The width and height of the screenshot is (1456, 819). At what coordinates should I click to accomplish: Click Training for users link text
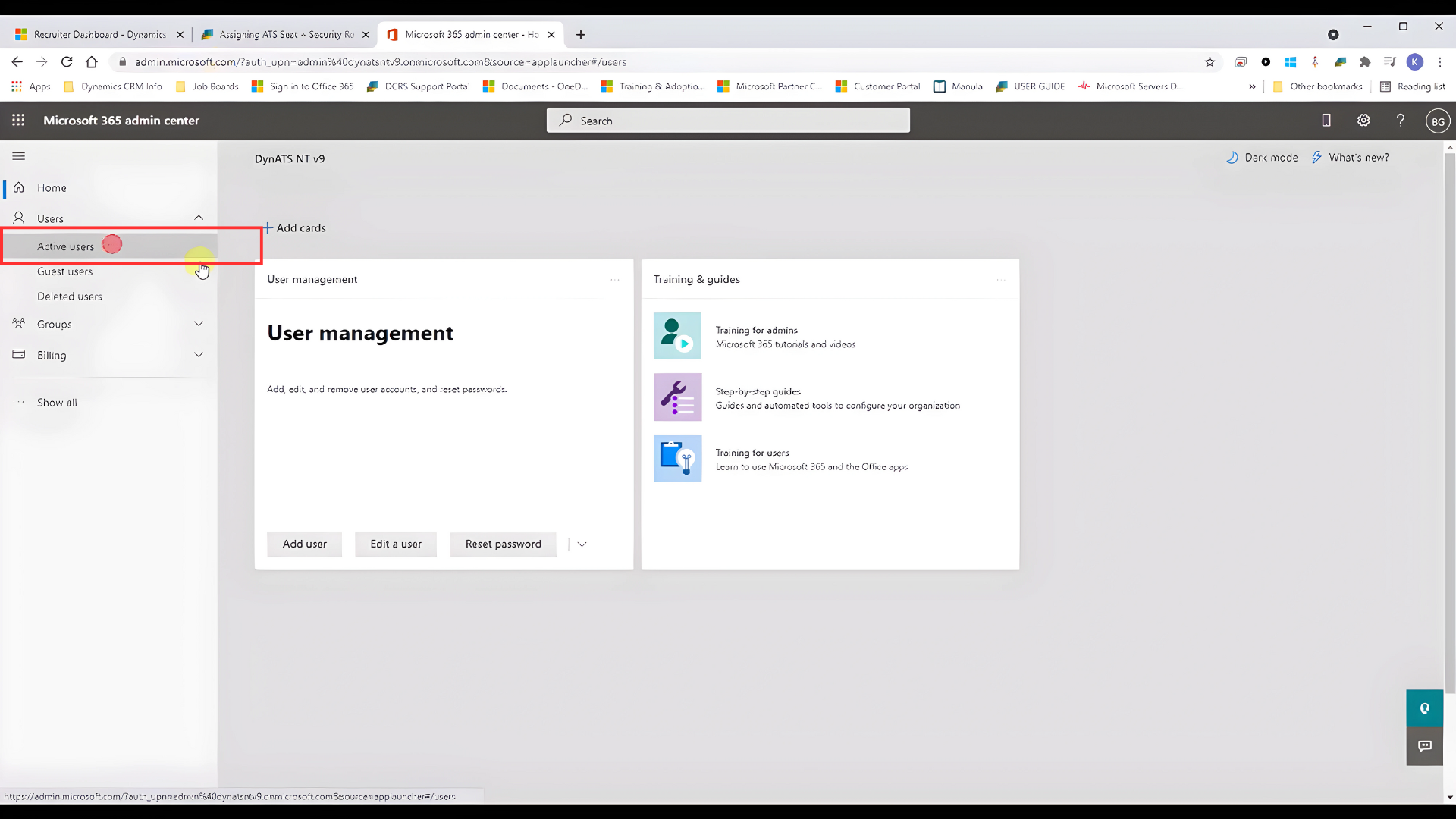pyautogui.click(x=752, y=453)
